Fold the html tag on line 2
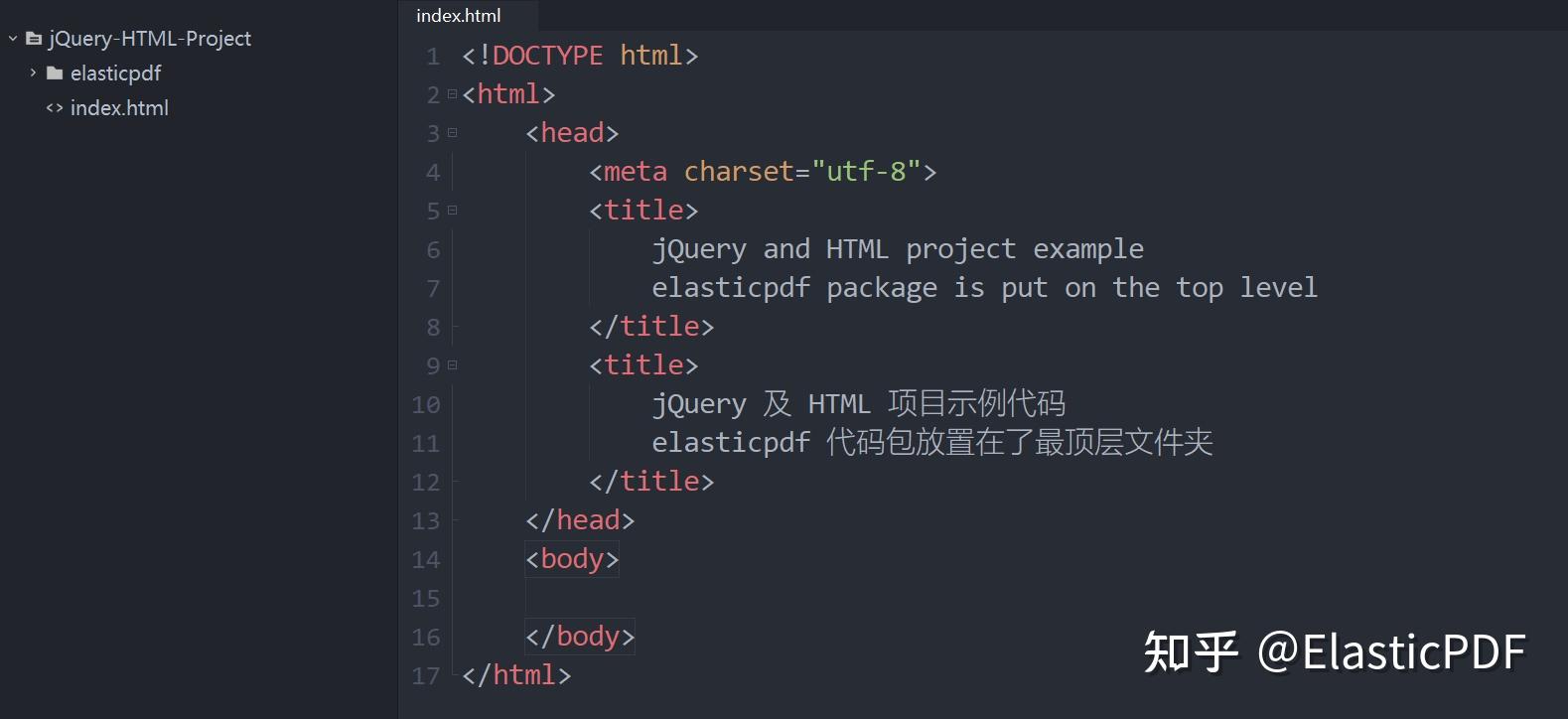Screen dimensions: 1568x719 pyautogui.click(x=452, y=94)
